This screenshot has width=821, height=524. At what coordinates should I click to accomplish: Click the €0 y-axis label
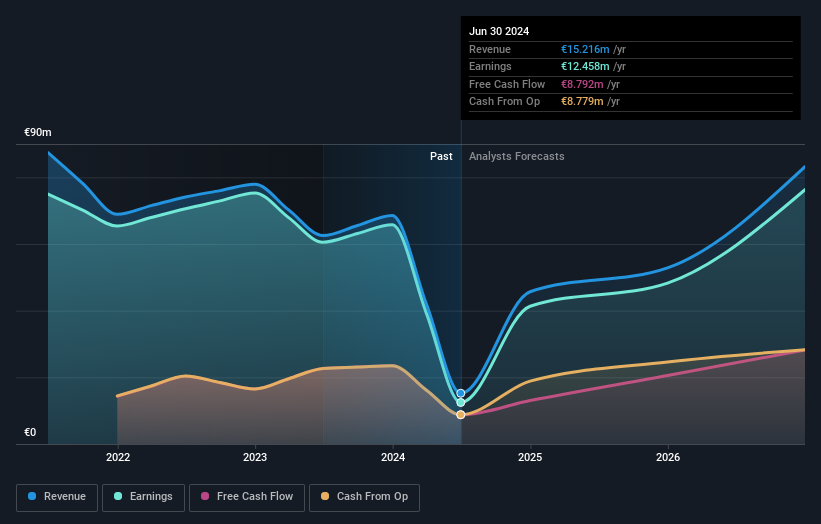click(30, 432)
